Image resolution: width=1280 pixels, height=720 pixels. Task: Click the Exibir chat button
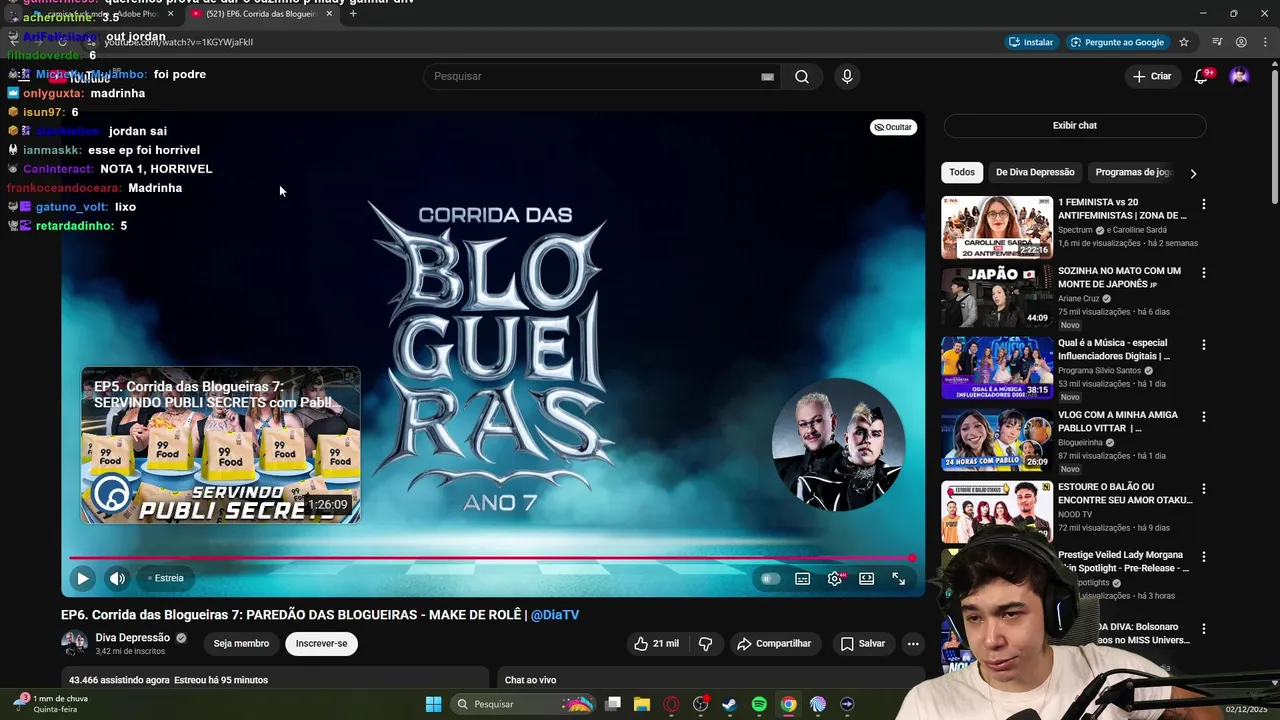click(x=1075, y=126)
